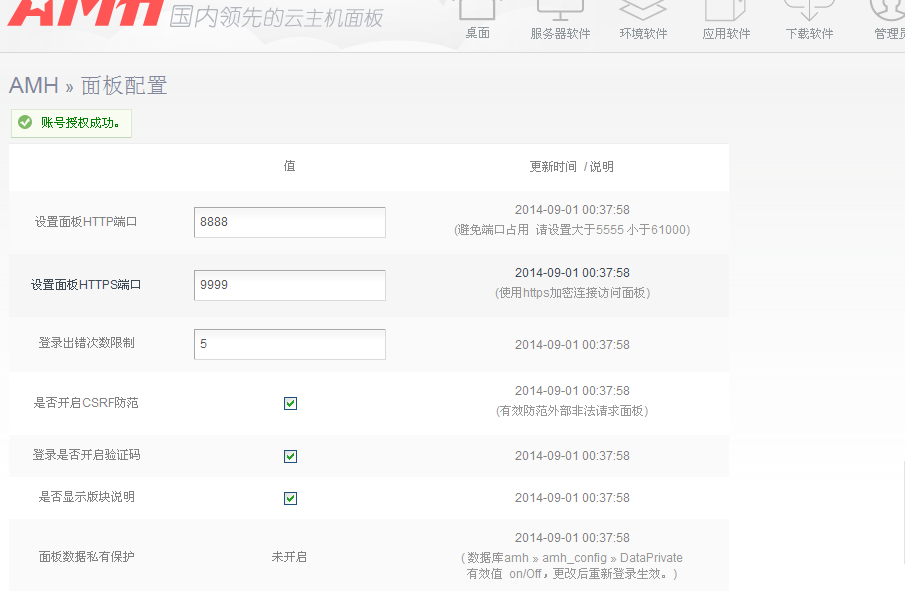Click the 账号授权成功 notification message
Screen dimensions: 905x591
(x=80, y=123)
